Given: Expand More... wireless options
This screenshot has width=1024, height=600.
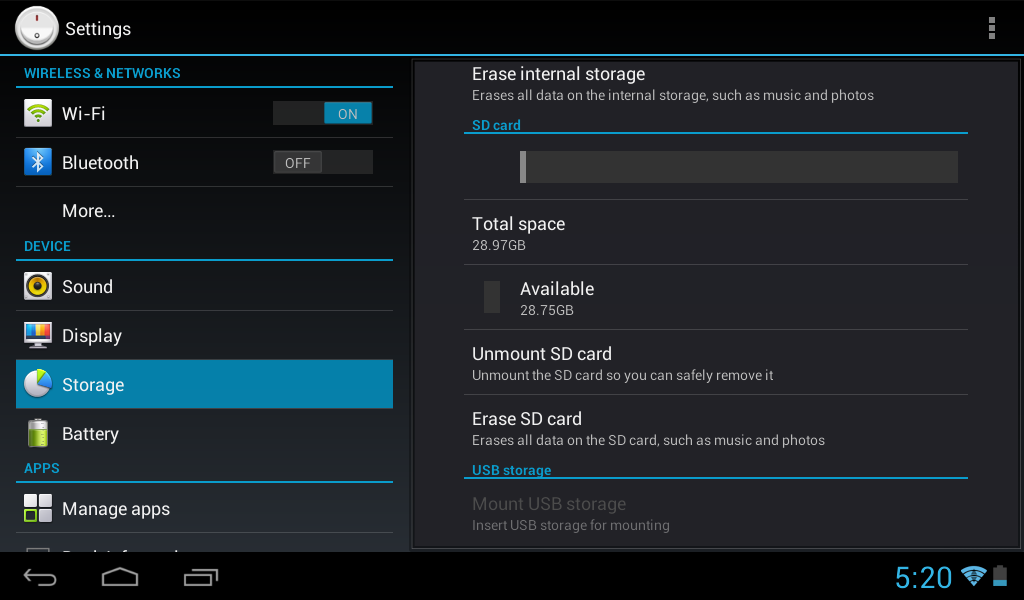Looking at the screenshot, I should 204,211.
